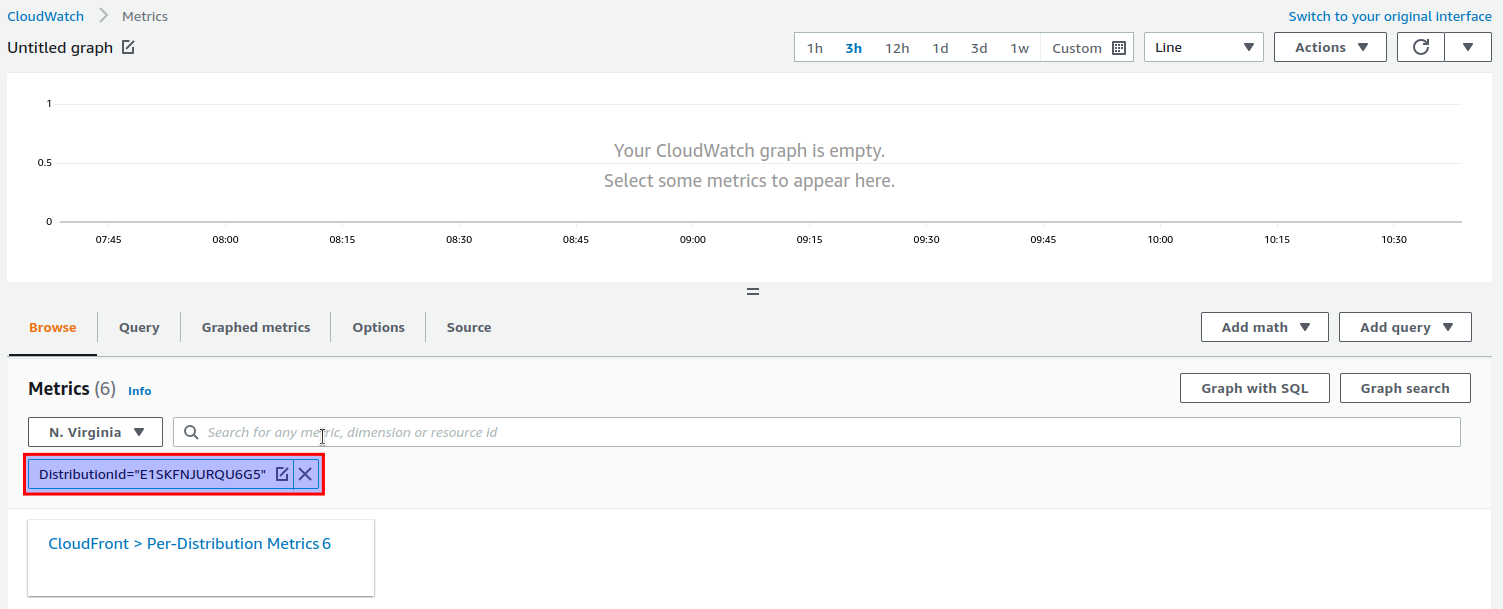Select the 1d time range
This screenshot has height=609, width=1503.
[x=940, y=46]
